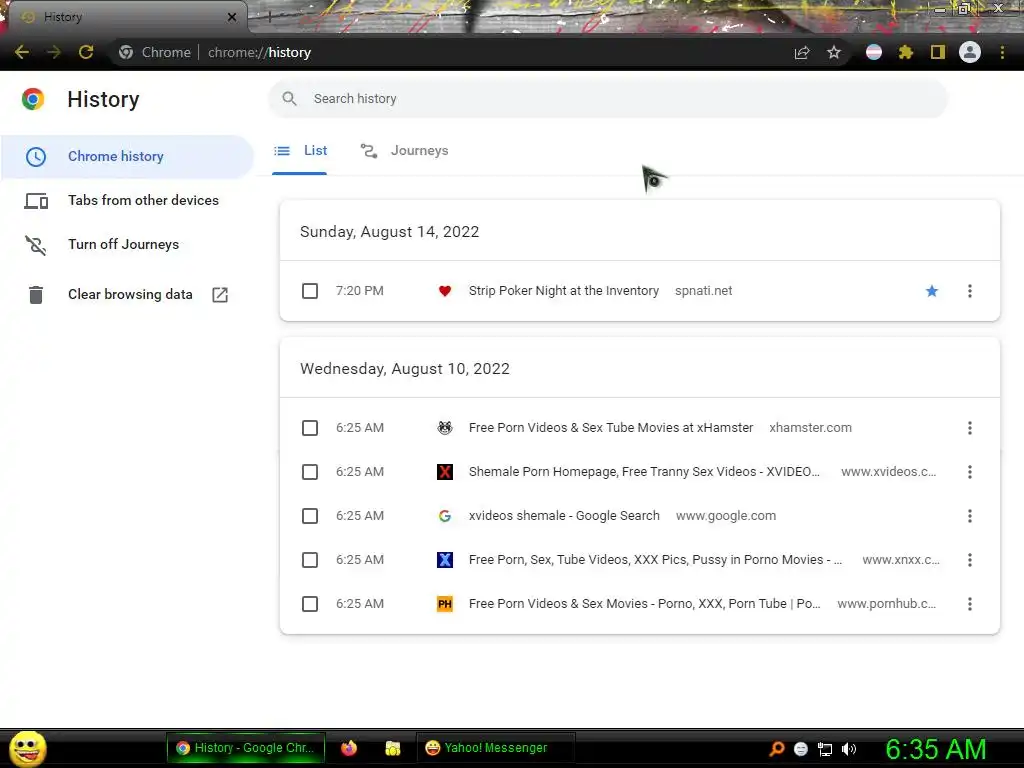1024x768 pixels.
Task: Click the striped extension icon beside the puzzle piece
Action: click(x=874, y=52)
